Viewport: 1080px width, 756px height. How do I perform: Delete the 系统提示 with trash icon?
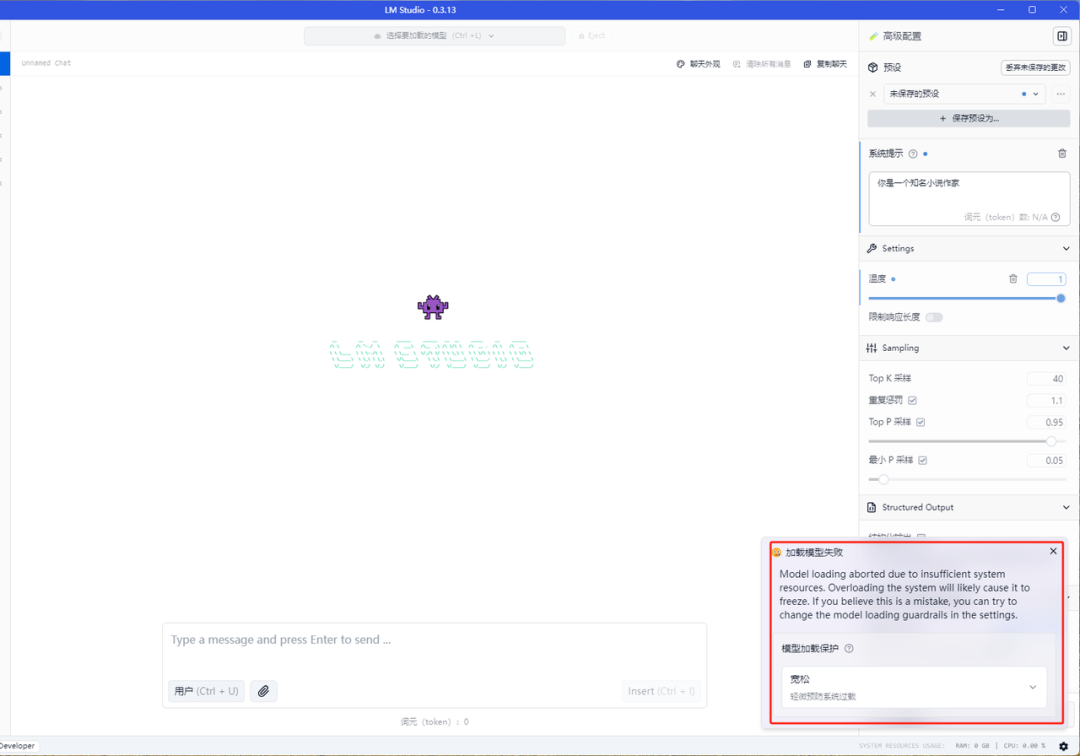coord(1062,154)
